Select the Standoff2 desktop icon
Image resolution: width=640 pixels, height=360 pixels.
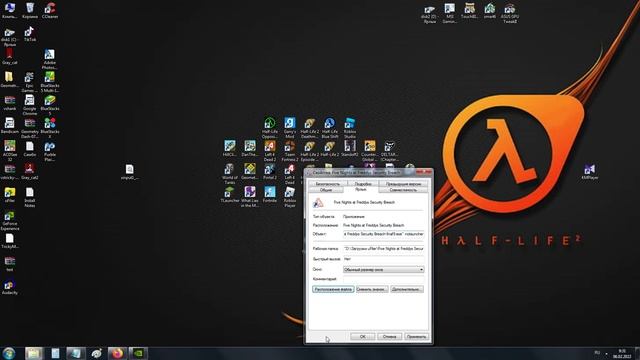point(350,149)
